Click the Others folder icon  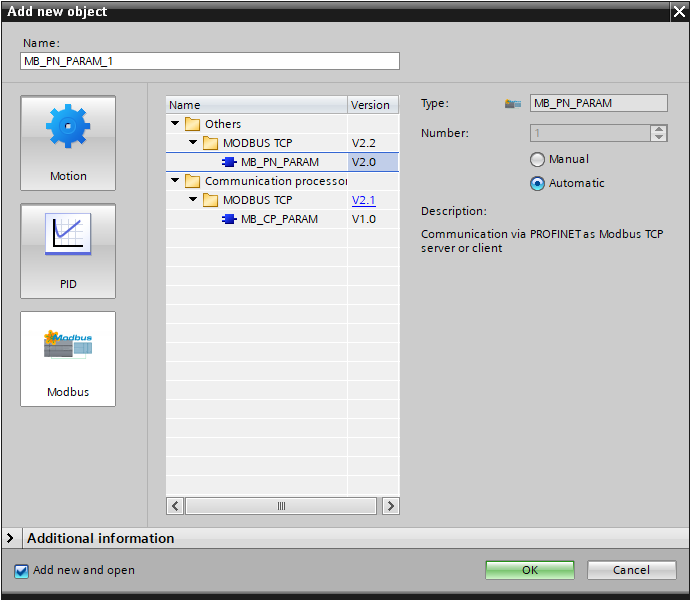pos(192,124)
